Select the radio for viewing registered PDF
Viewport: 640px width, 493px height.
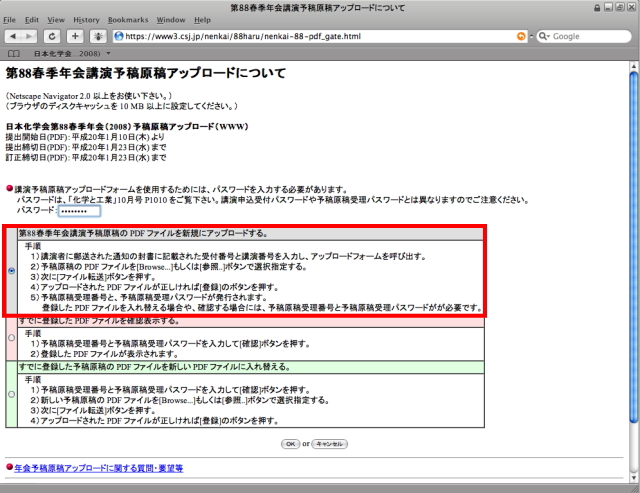tap(11, 338)
